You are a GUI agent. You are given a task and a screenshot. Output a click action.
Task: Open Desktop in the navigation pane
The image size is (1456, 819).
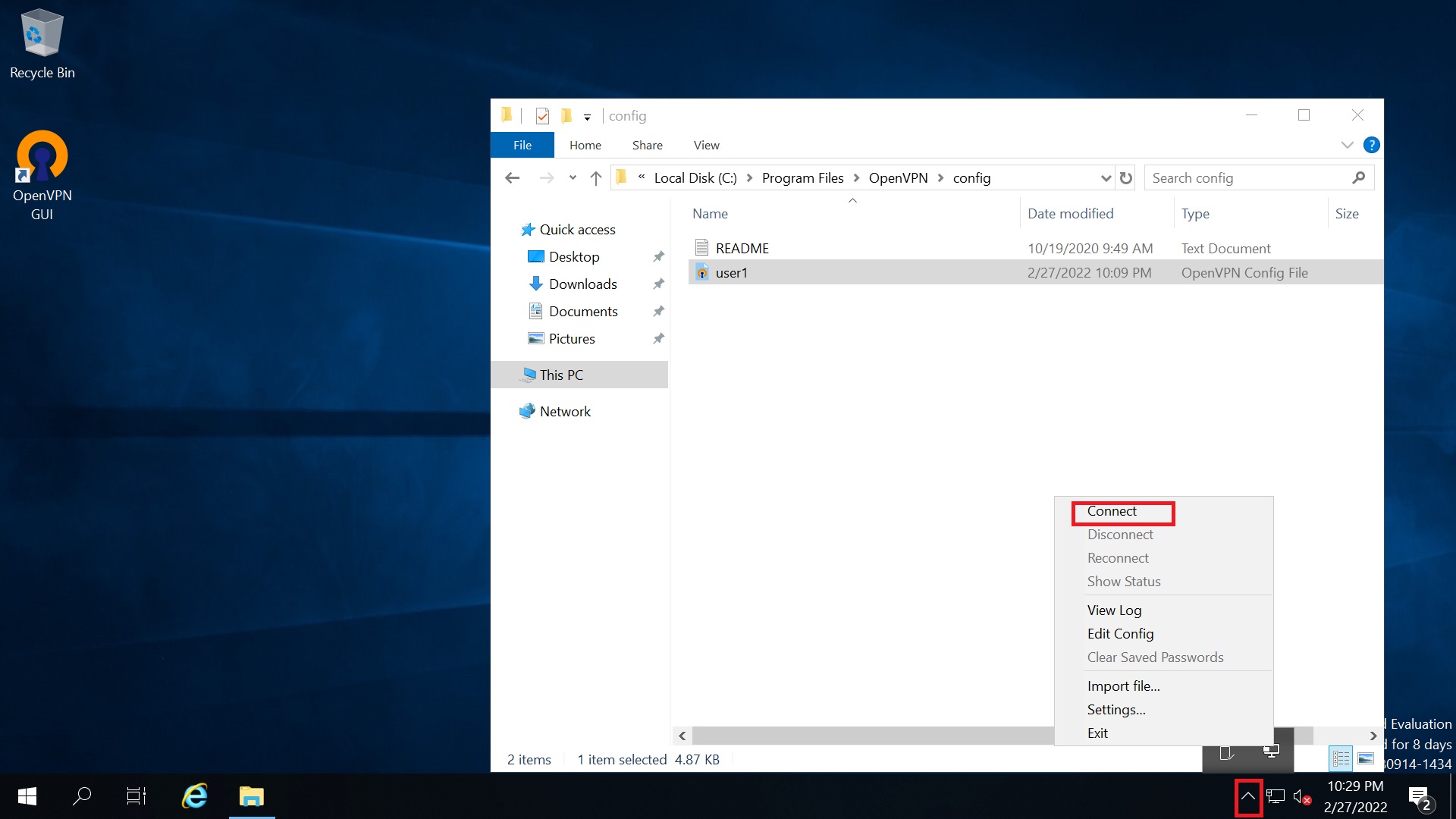(574, 257)
